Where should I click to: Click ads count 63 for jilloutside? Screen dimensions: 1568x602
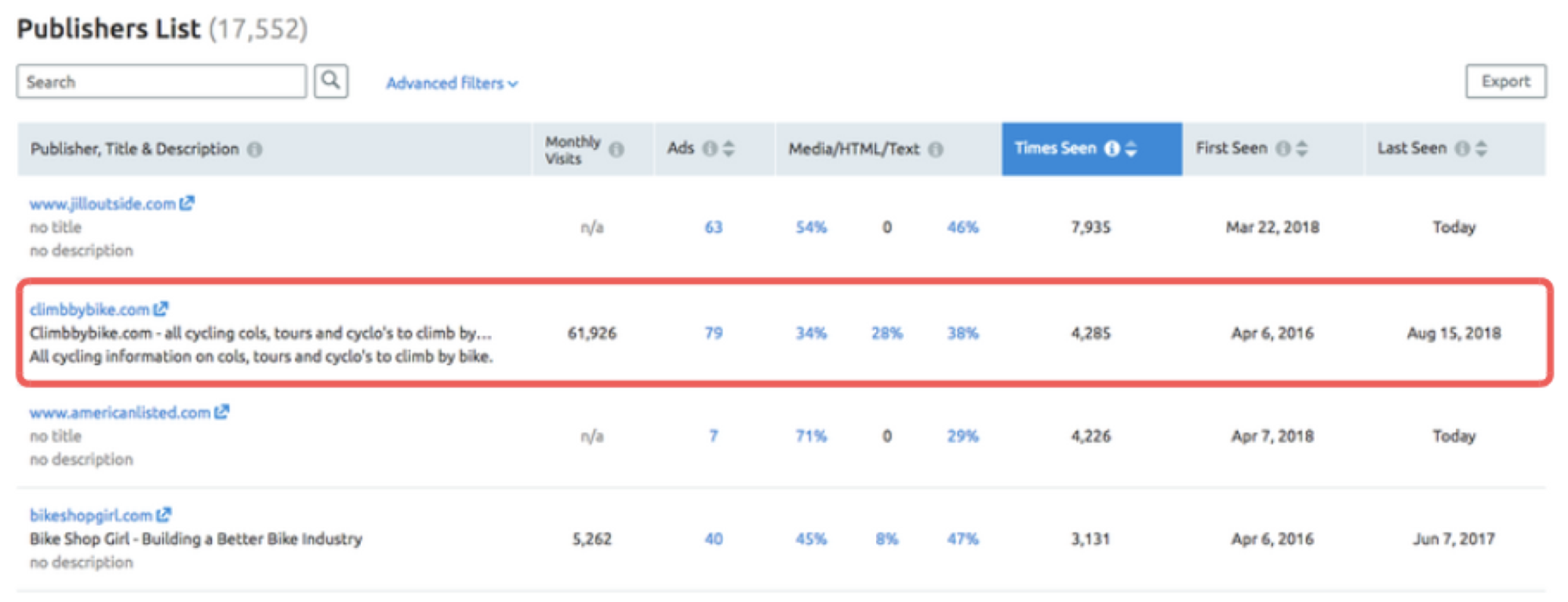coord(713,228)
